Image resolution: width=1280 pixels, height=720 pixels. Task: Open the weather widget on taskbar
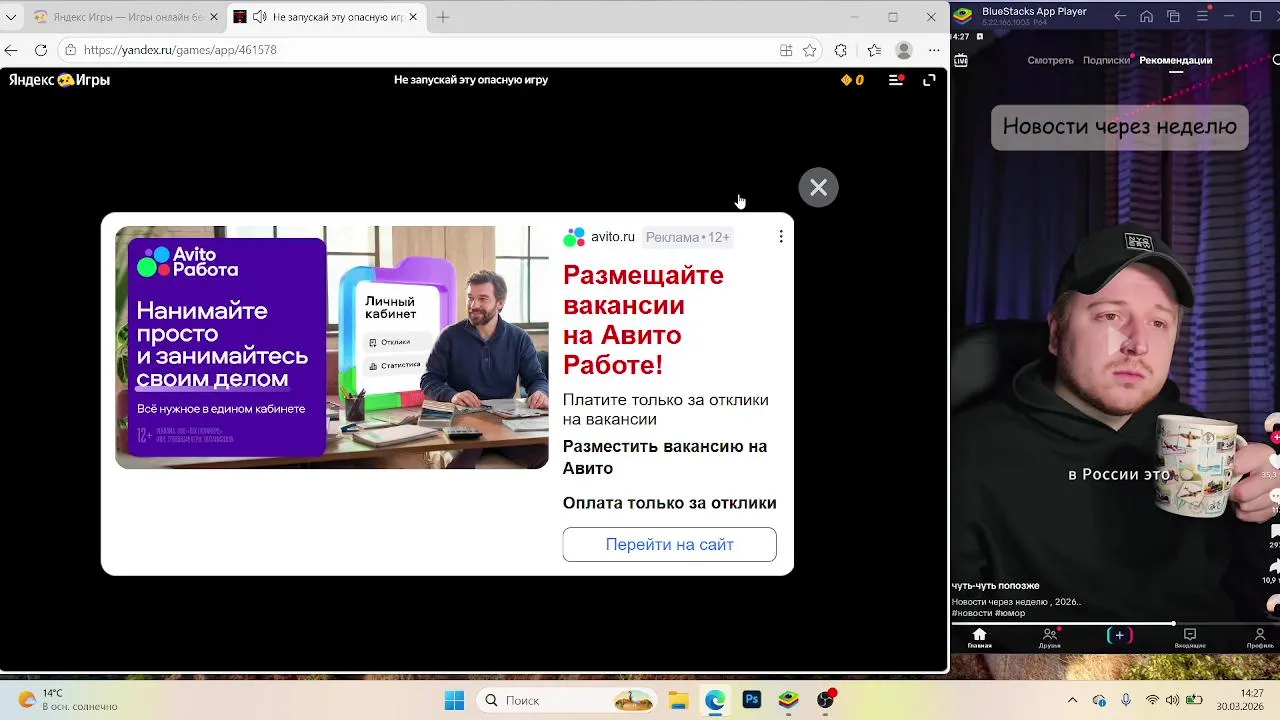pos(67,700)
